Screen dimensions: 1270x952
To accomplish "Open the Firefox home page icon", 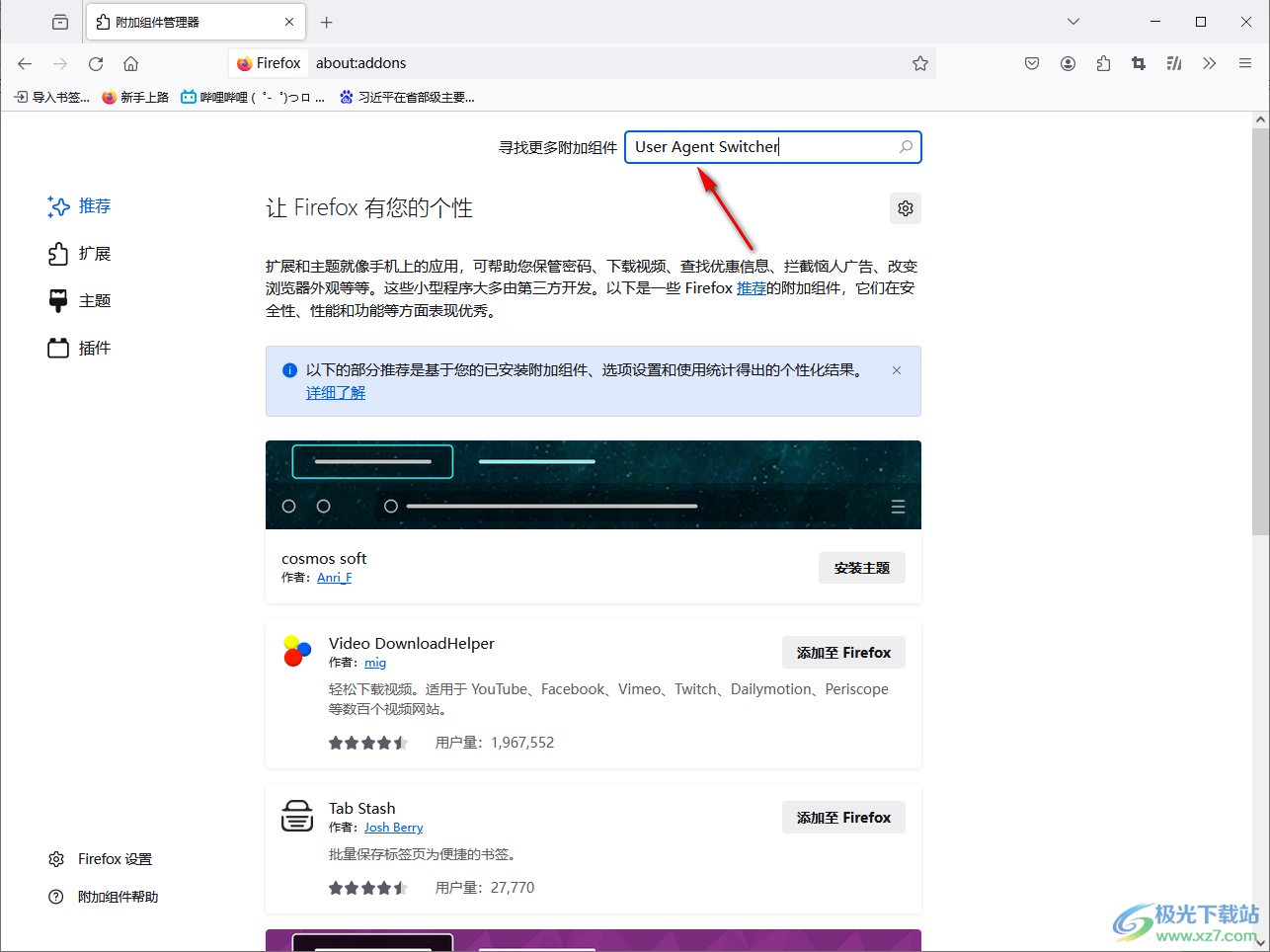I will 130,63.
